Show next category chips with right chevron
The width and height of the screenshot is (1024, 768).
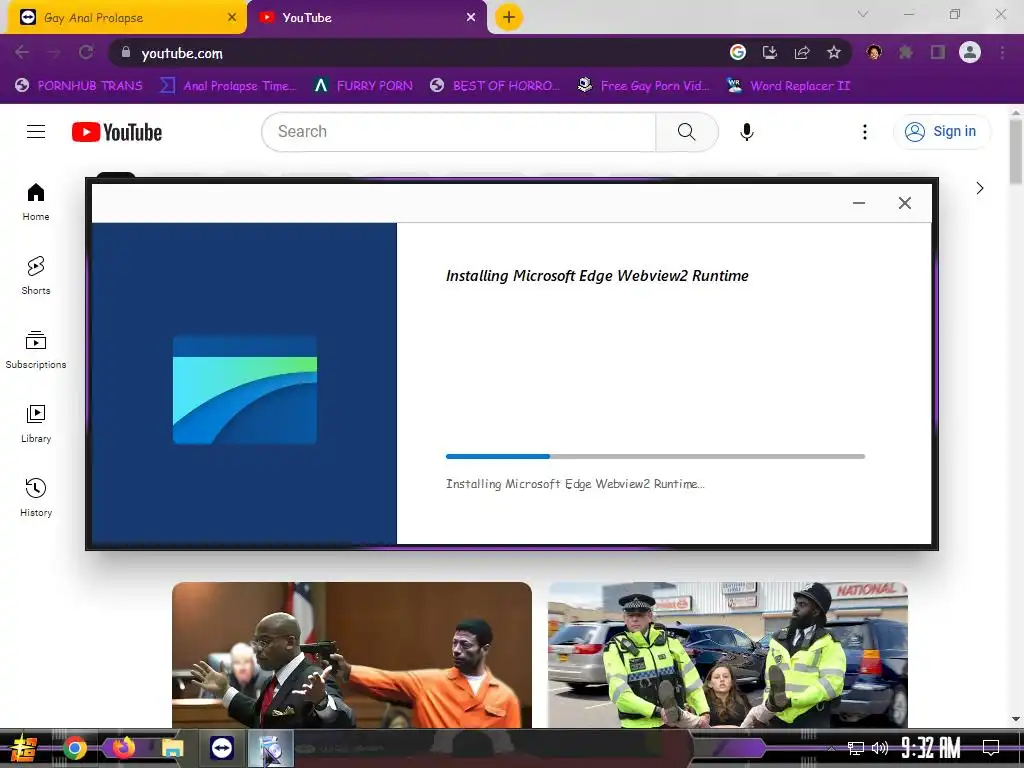click(980, 188)
